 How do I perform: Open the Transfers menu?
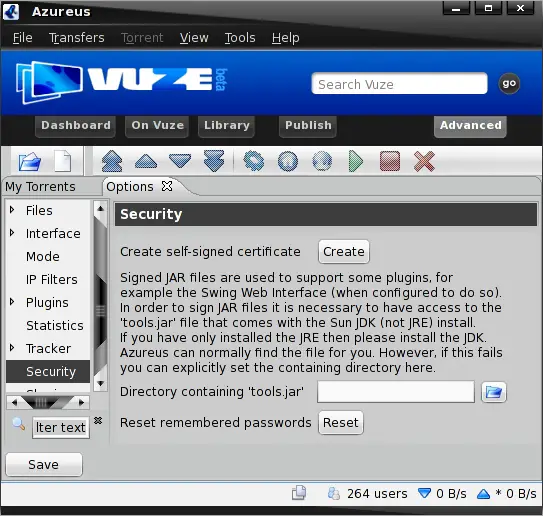pyautogui.click(x=77, y=37)
